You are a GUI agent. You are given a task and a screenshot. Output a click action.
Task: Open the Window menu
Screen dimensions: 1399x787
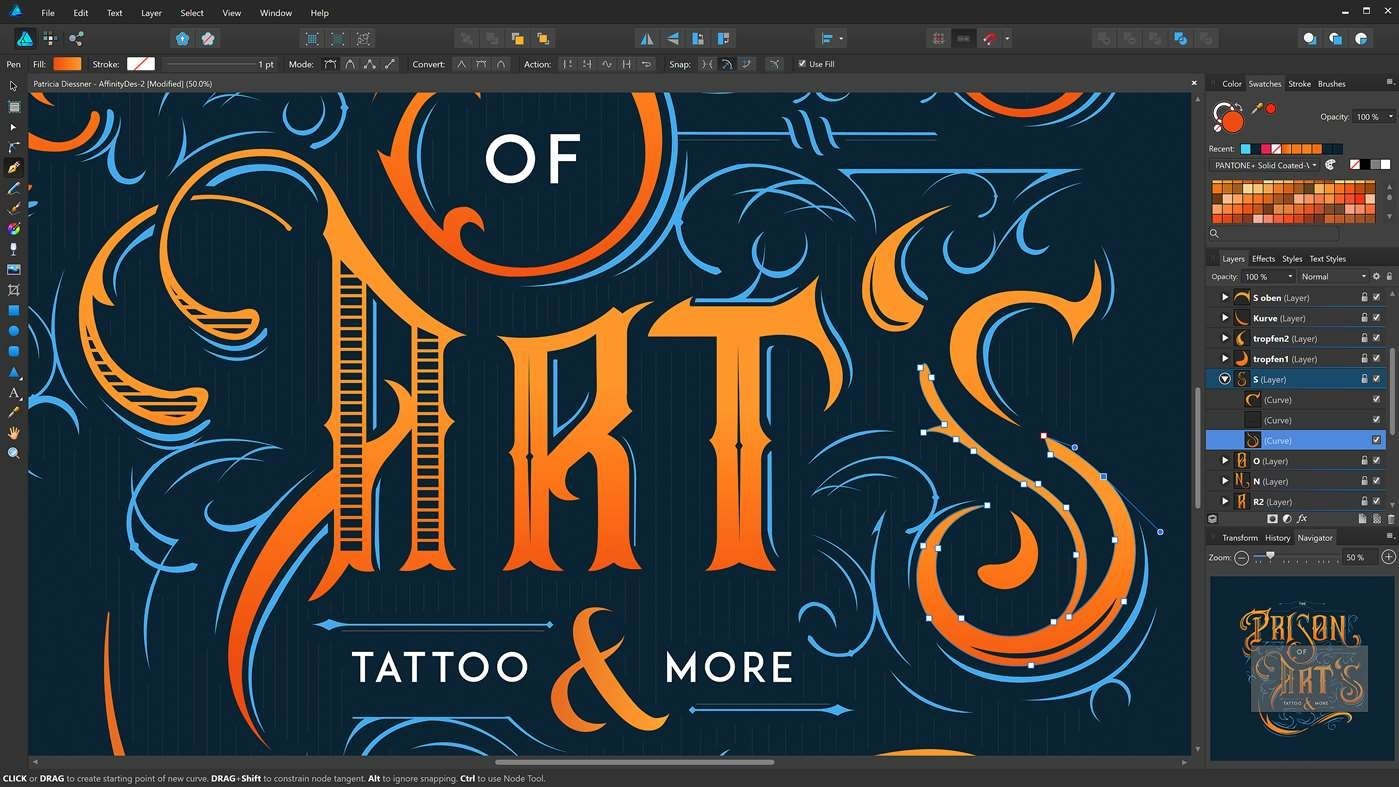275,13
